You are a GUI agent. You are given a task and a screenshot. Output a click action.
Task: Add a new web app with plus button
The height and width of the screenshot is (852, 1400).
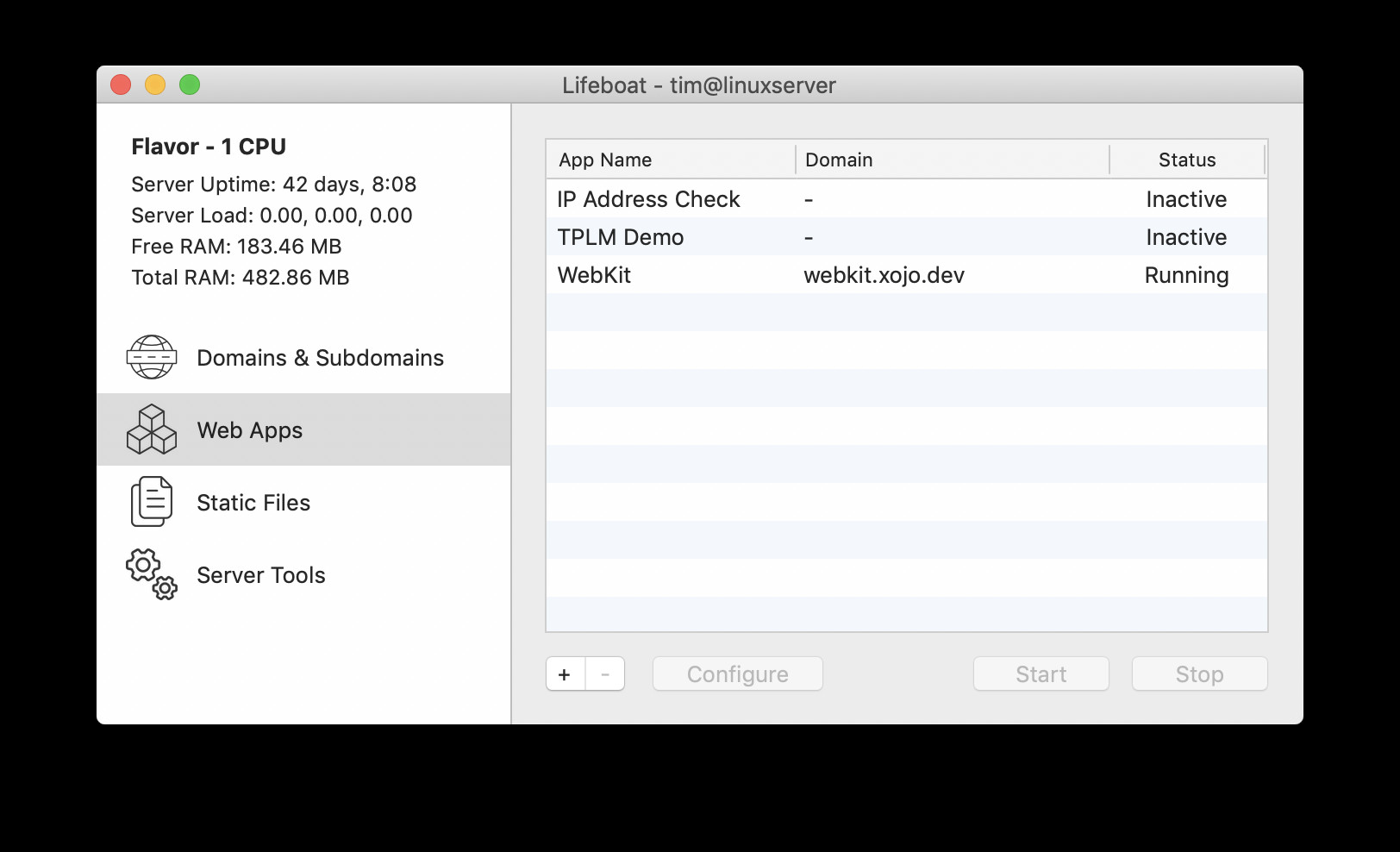[565, 674]
